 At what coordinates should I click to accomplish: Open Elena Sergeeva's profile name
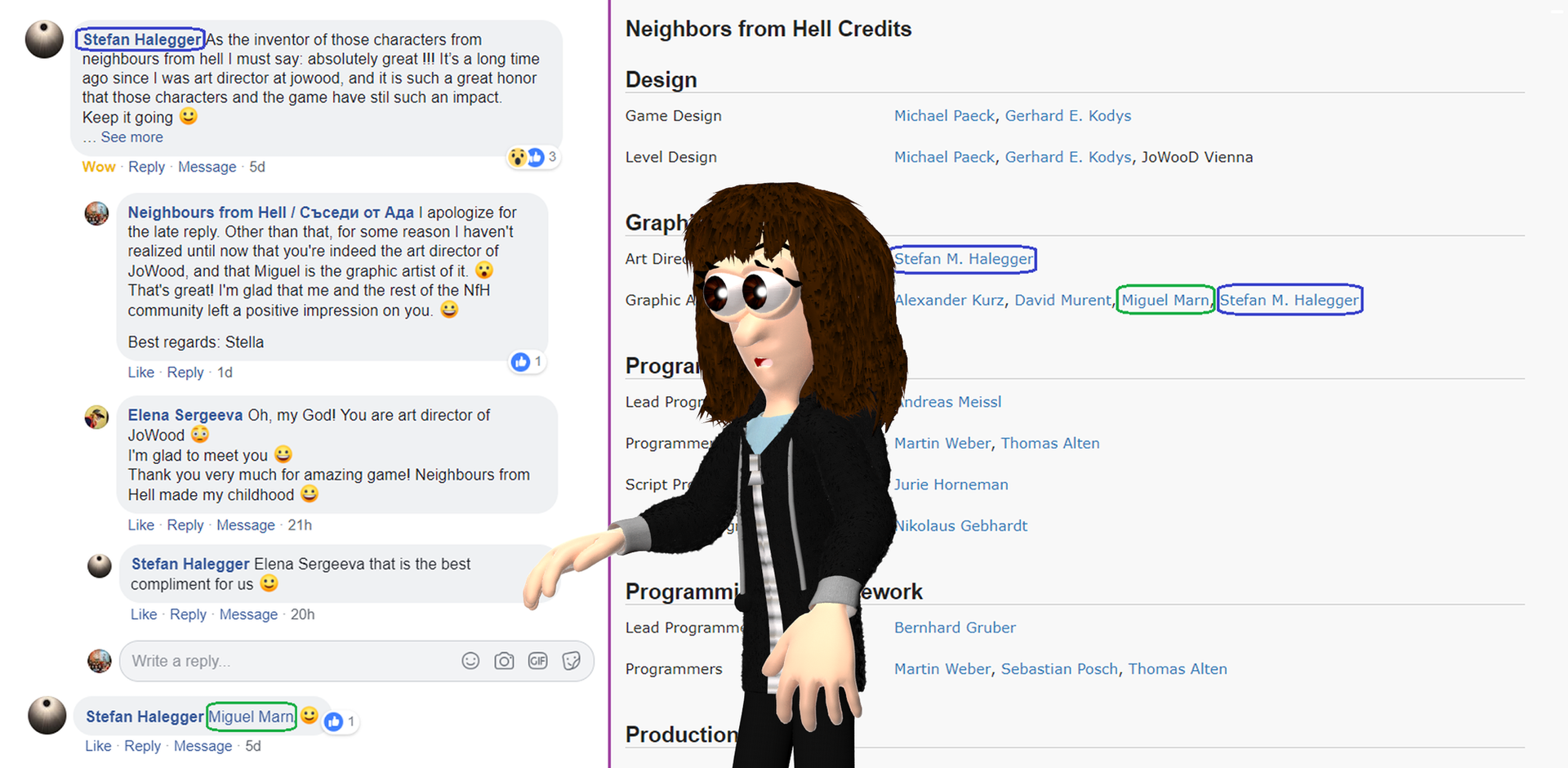pos(185,415)
